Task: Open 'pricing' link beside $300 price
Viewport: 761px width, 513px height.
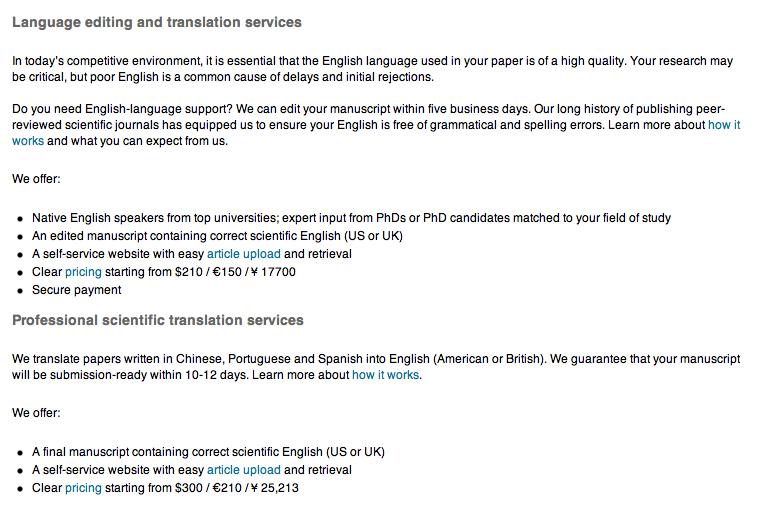Action: pyautogui.click(x=83, y=488)
